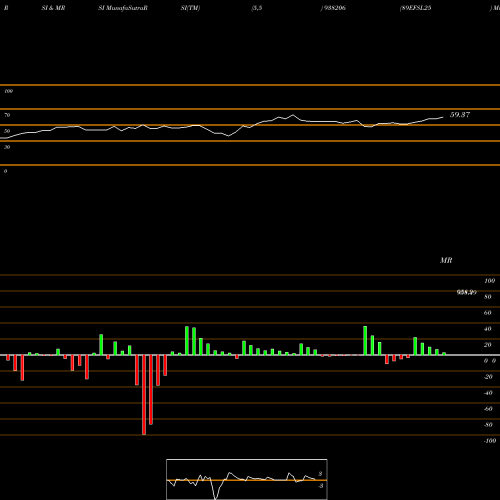Viewport: 500px width, 500px height.
Task: Click the 80 label on MR axis
Action: point(488,297)
